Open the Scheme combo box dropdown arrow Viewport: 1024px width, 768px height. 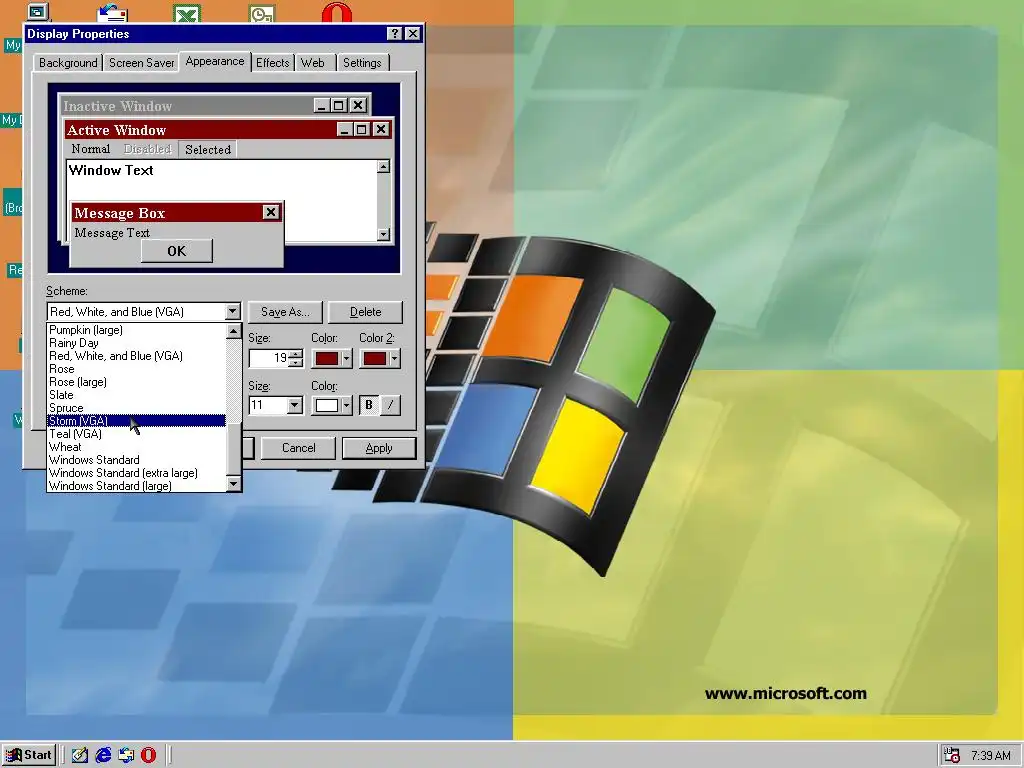pos(232,312)
